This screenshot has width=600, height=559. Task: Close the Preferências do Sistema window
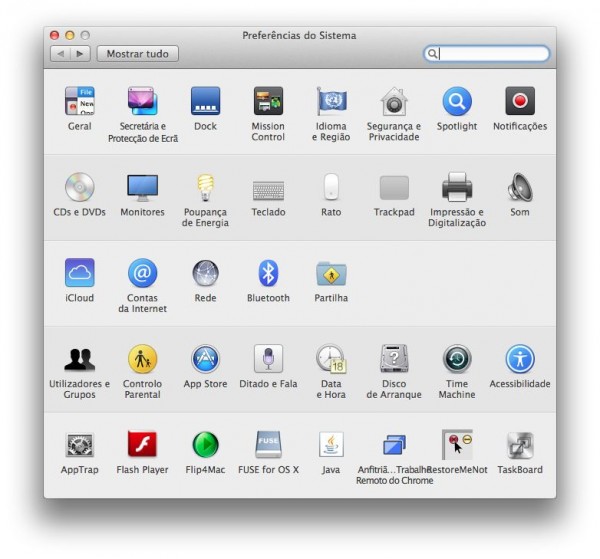54,36
